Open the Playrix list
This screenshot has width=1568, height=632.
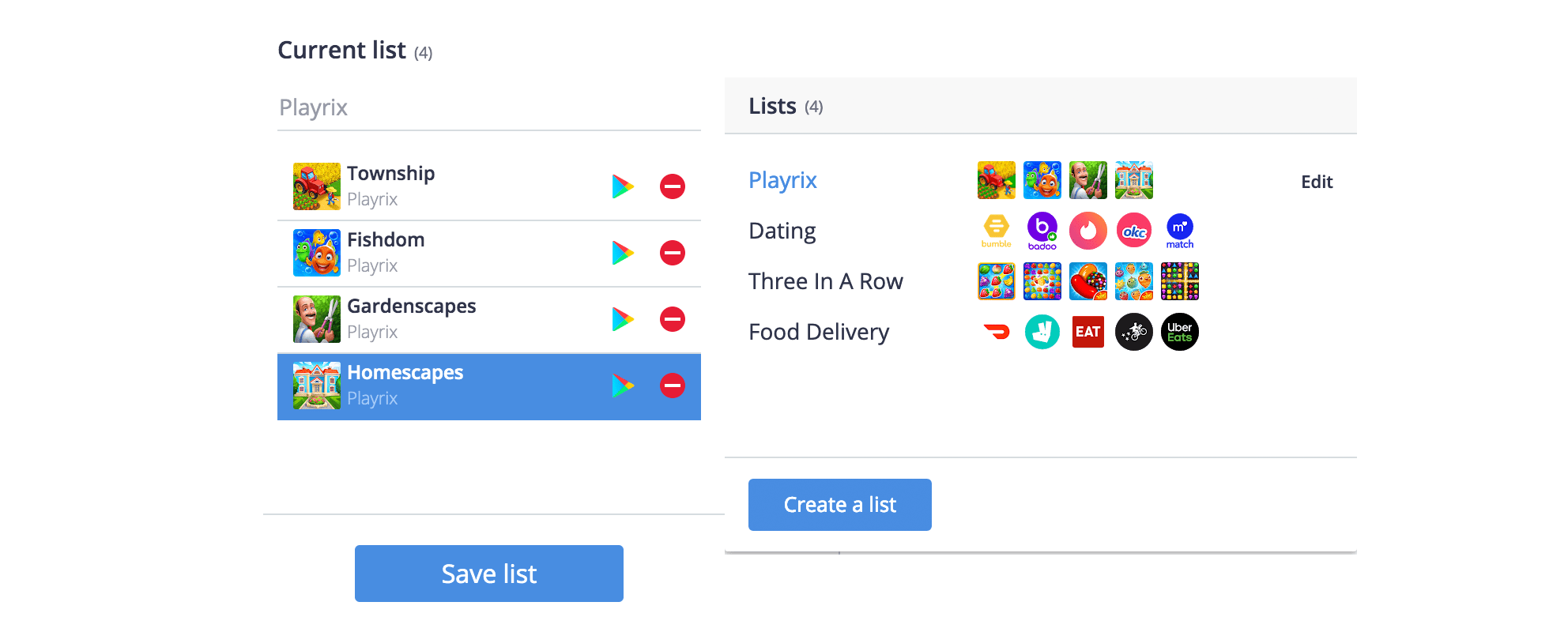(782, 181)
